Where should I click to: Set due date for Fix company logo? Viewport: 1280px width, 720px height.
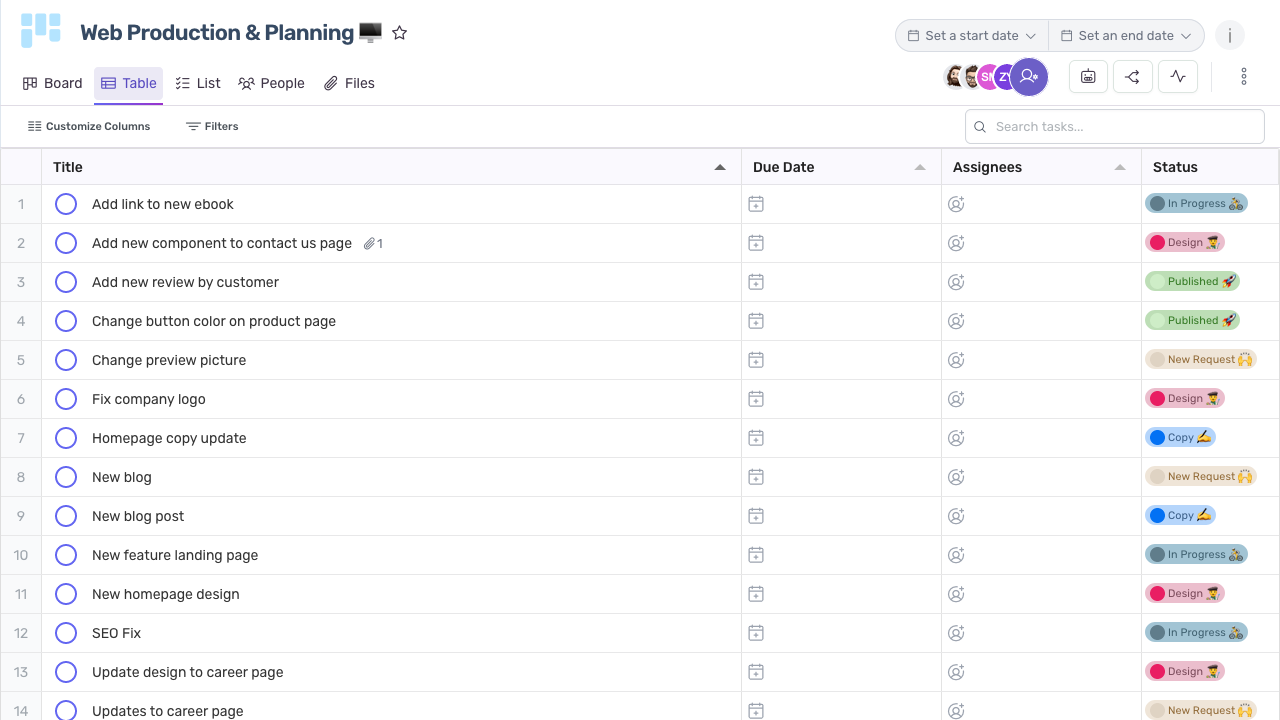tap(756, 399)
